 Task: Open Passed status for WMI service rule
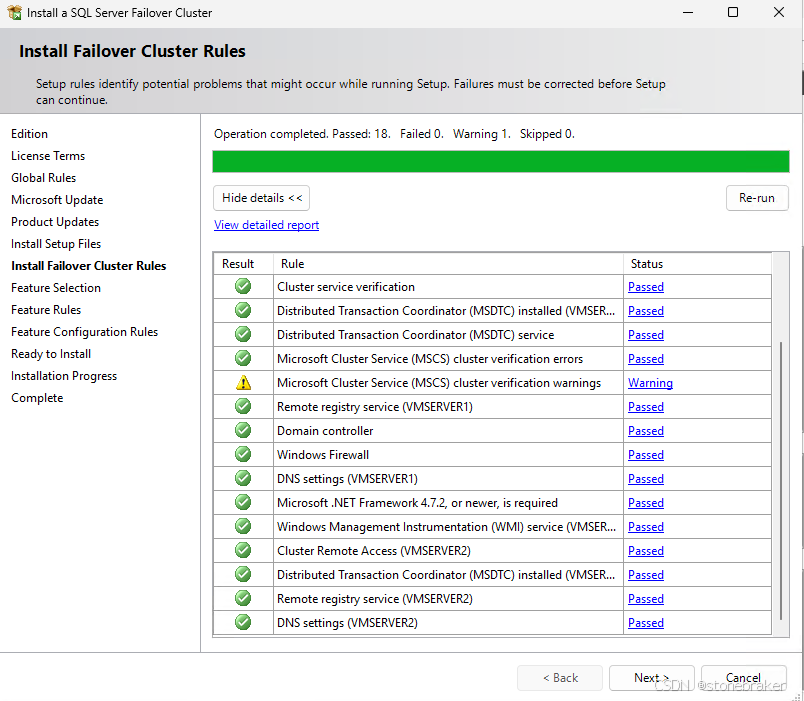(646, 527)
